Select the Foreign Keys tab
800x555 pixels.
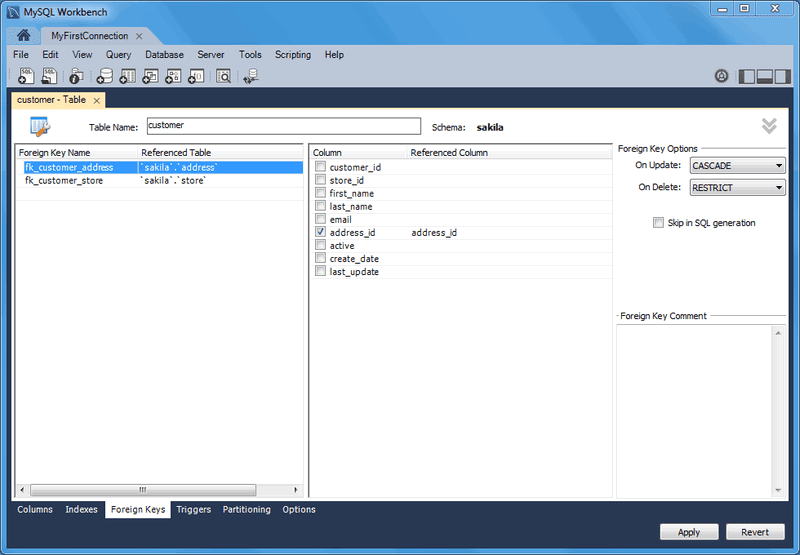[138, 509]
